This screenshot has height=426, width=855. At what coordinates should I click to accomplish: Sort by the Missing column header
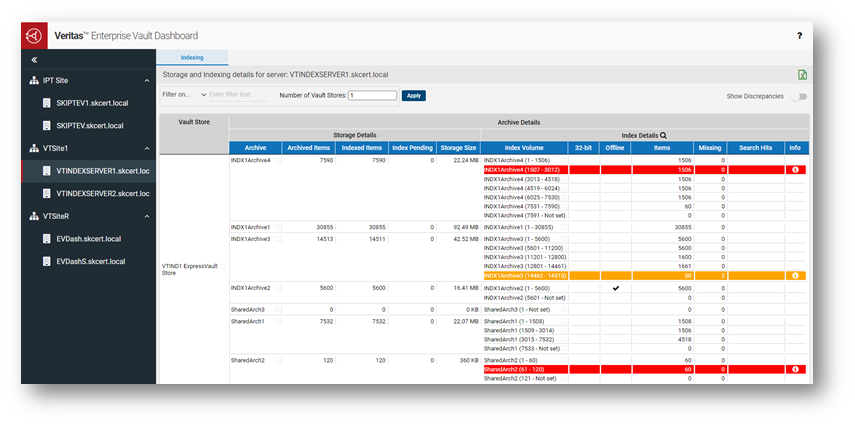(711, 148)
